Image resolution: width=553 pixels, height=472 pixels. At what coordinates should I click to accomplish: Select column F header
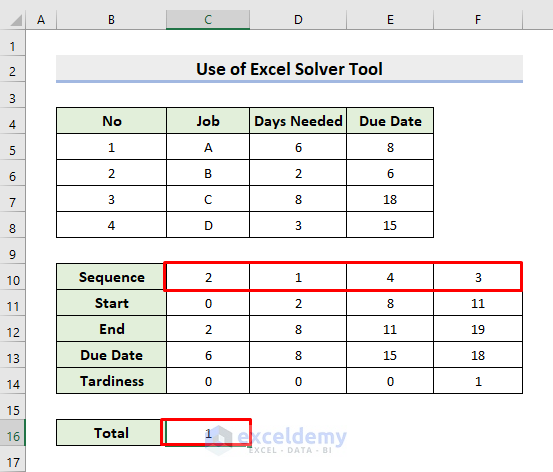[478, 20]
